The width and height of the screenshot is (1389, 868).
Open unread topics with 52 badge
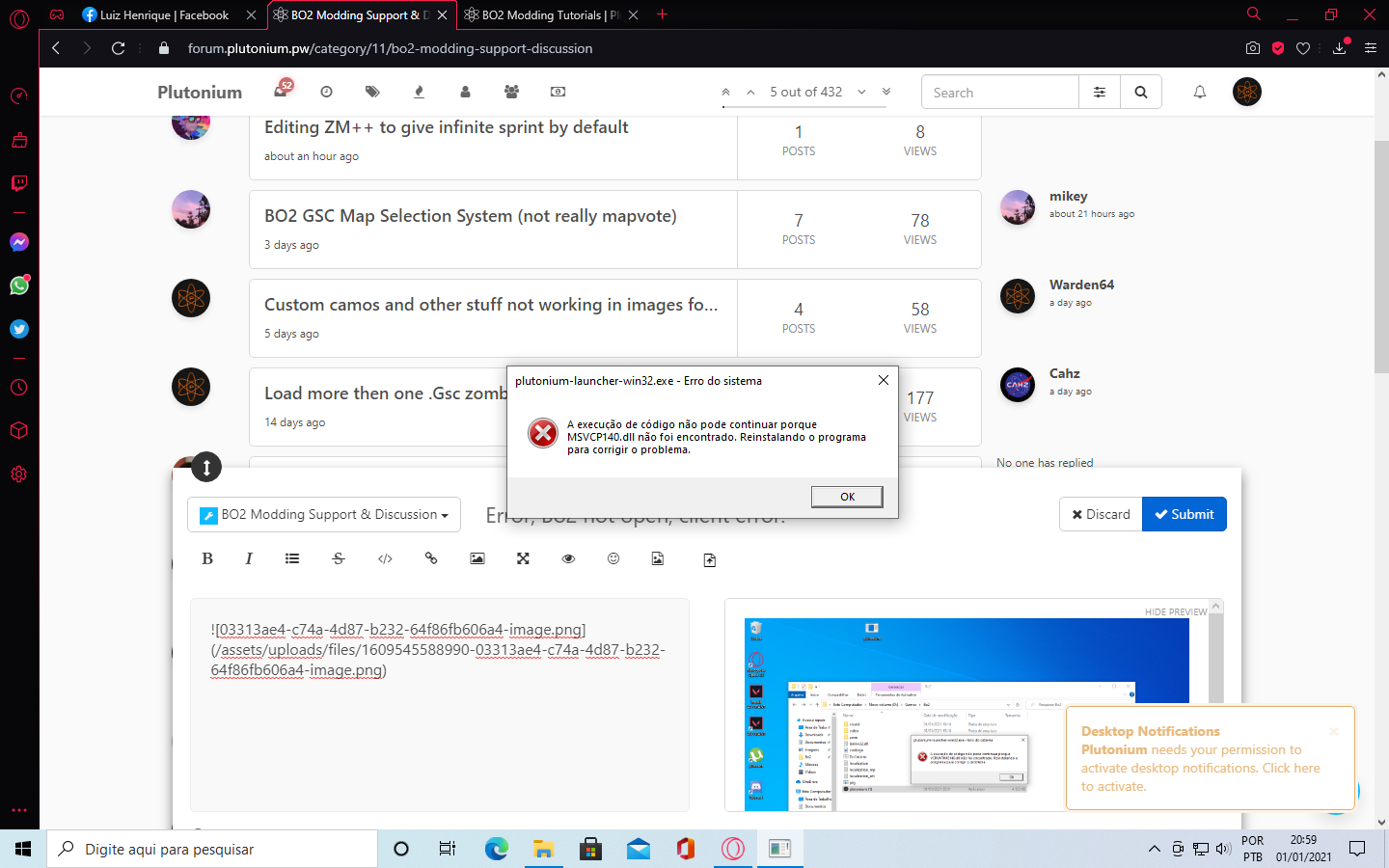pos(282,91)
